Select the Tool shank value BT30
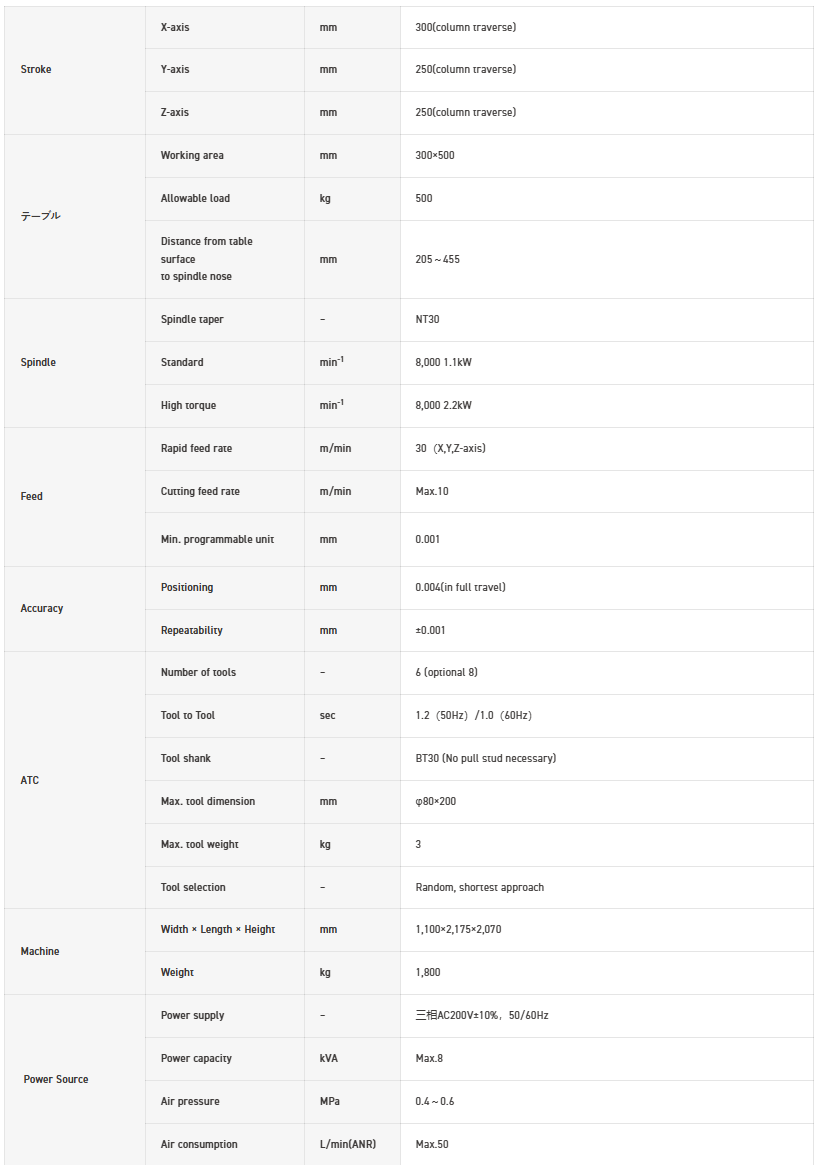 click(x=485, y=758)
